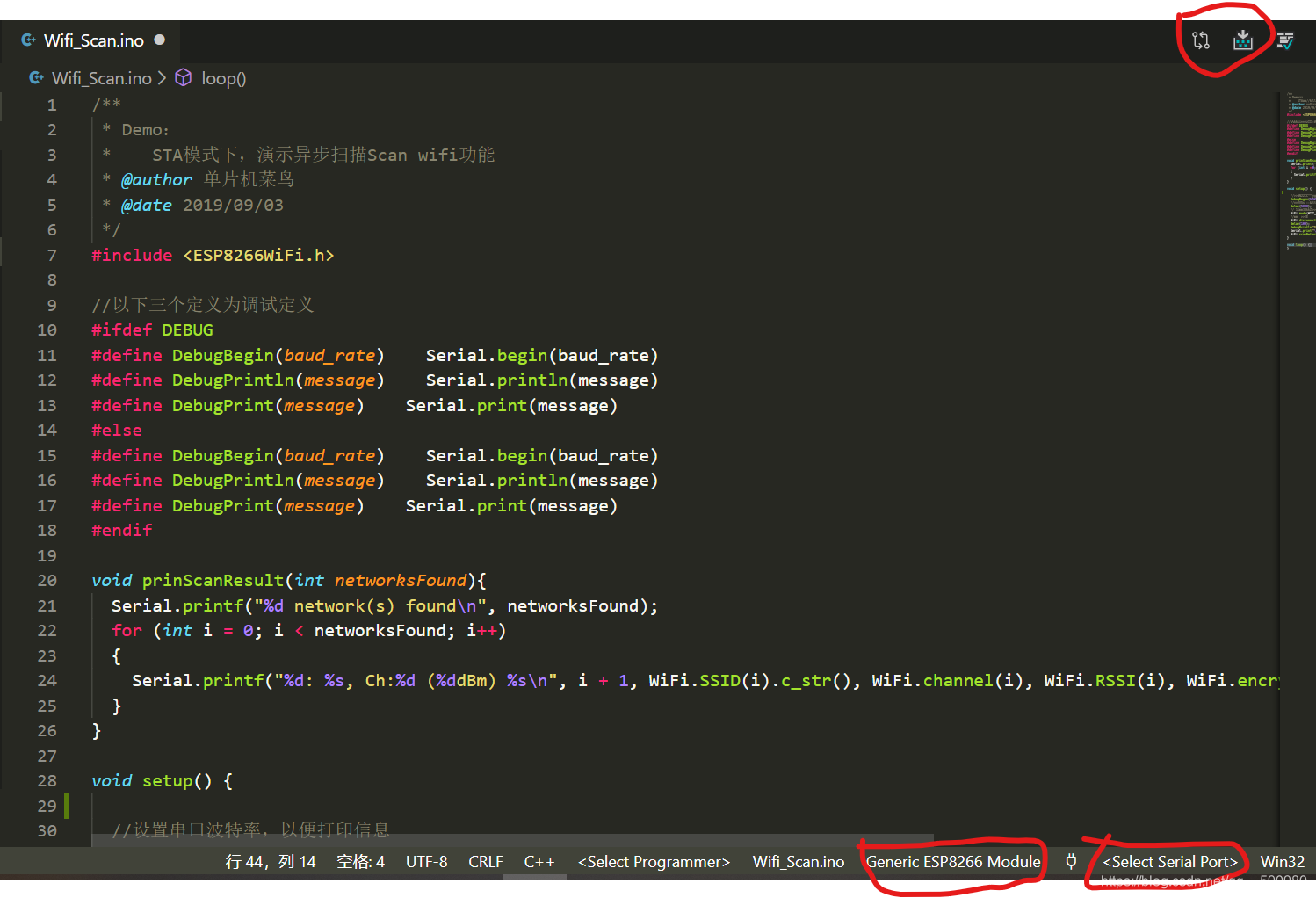The height and width of the screenshot is (898, 1316).
Task: Click "prinScanResult" function name on line 20
Action: click(213, 580)
